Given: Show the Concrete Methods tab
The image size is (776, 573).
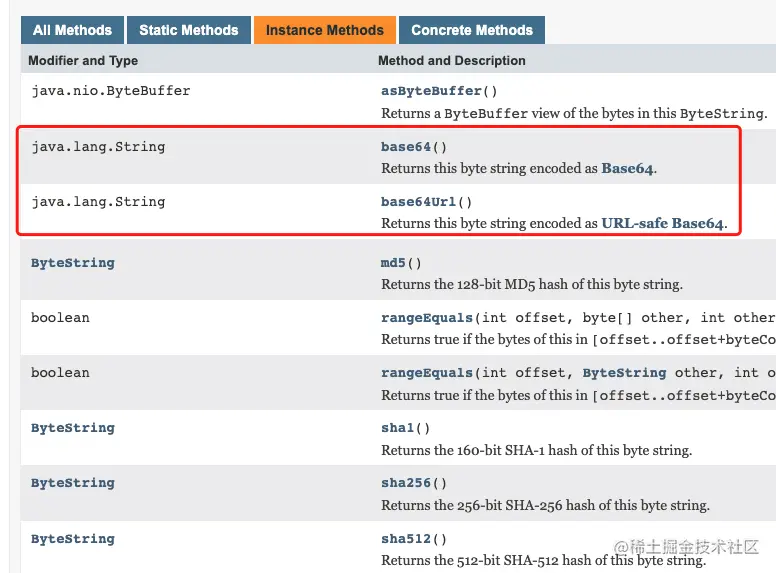Looking at the screenshot, I should coord(472,30).
